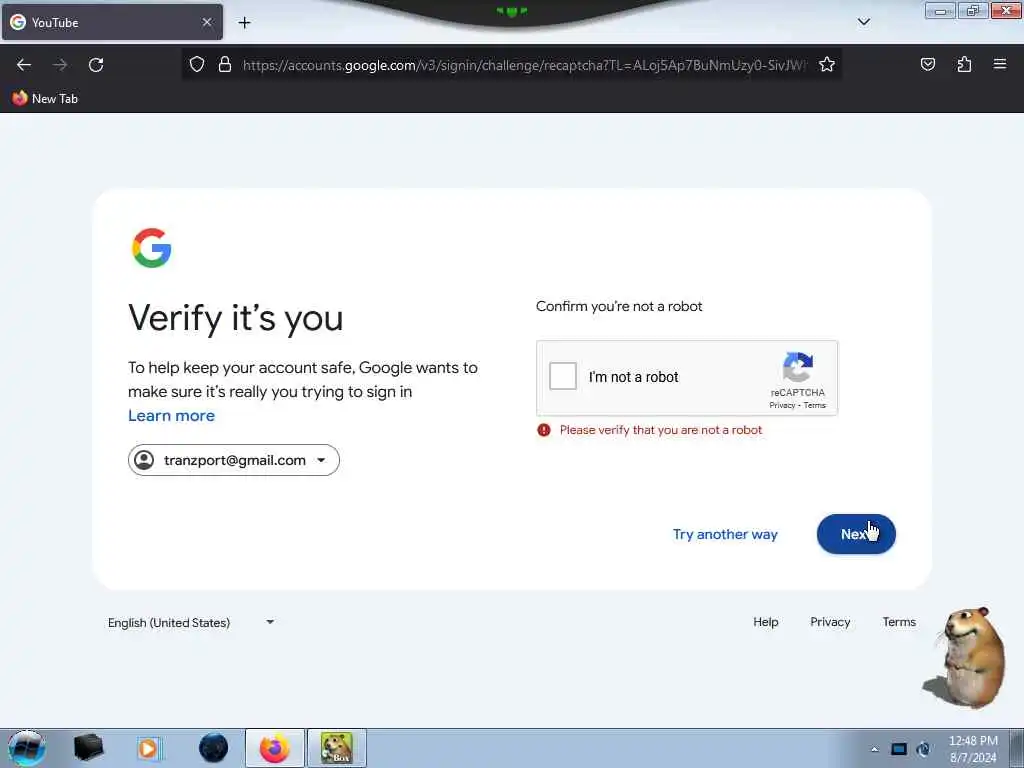This screenshot has height=768, width=1024.
Task: Open the Save to Pocket icon
Action: tap(927, 64)
